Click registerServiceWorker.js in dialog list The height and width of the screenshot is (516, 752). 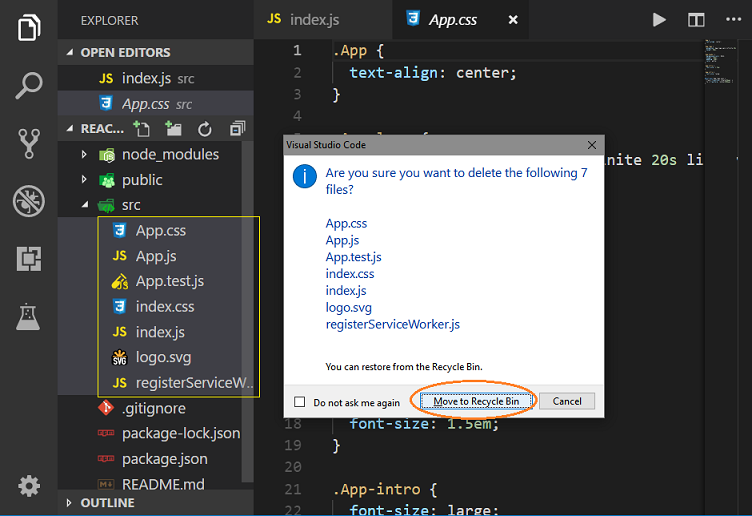(392, 325)
